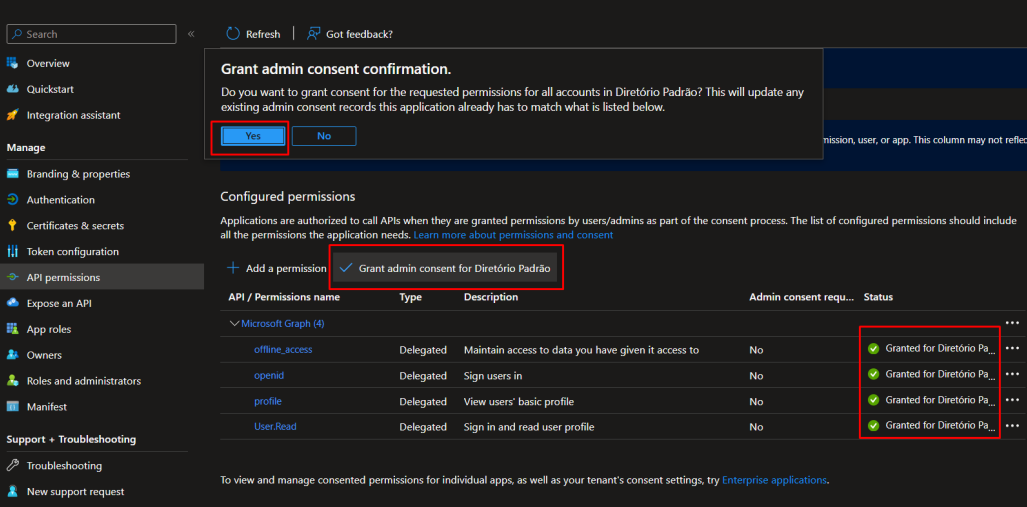
Task: Open the Authentication settings
Action: tap(60, 200)
